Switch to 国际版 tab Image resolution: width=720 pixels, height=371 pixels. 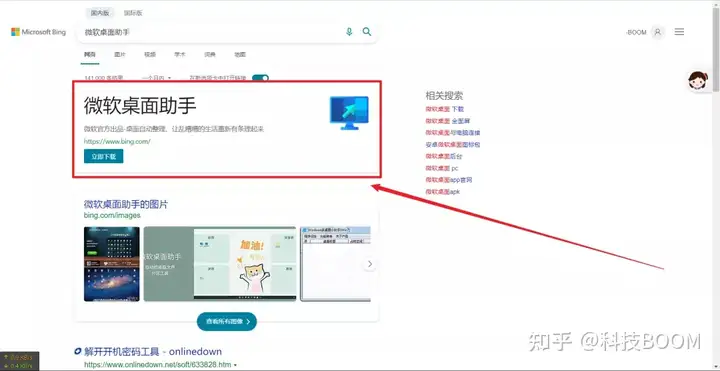click(133, 13)
